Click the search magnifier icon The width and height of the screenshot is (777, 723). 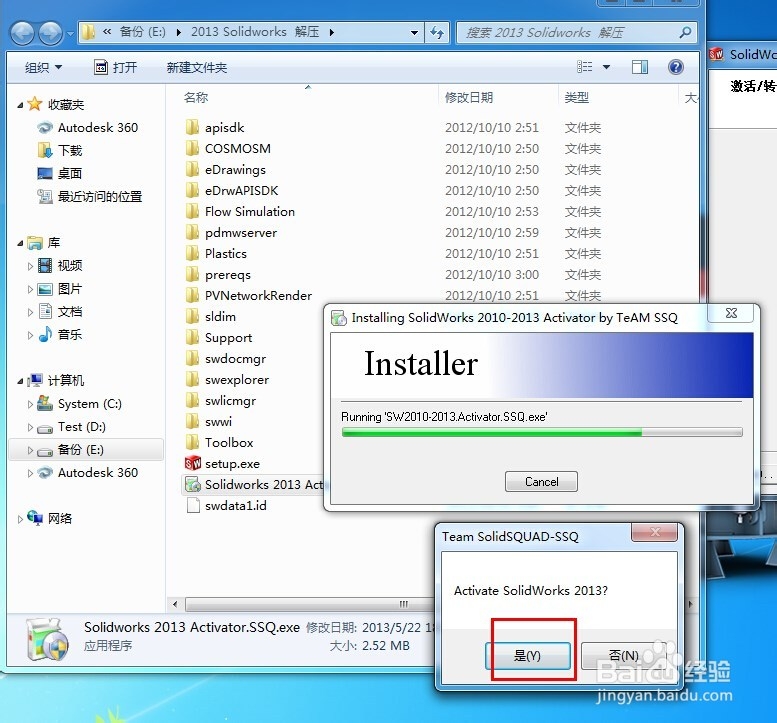[685, 33]
